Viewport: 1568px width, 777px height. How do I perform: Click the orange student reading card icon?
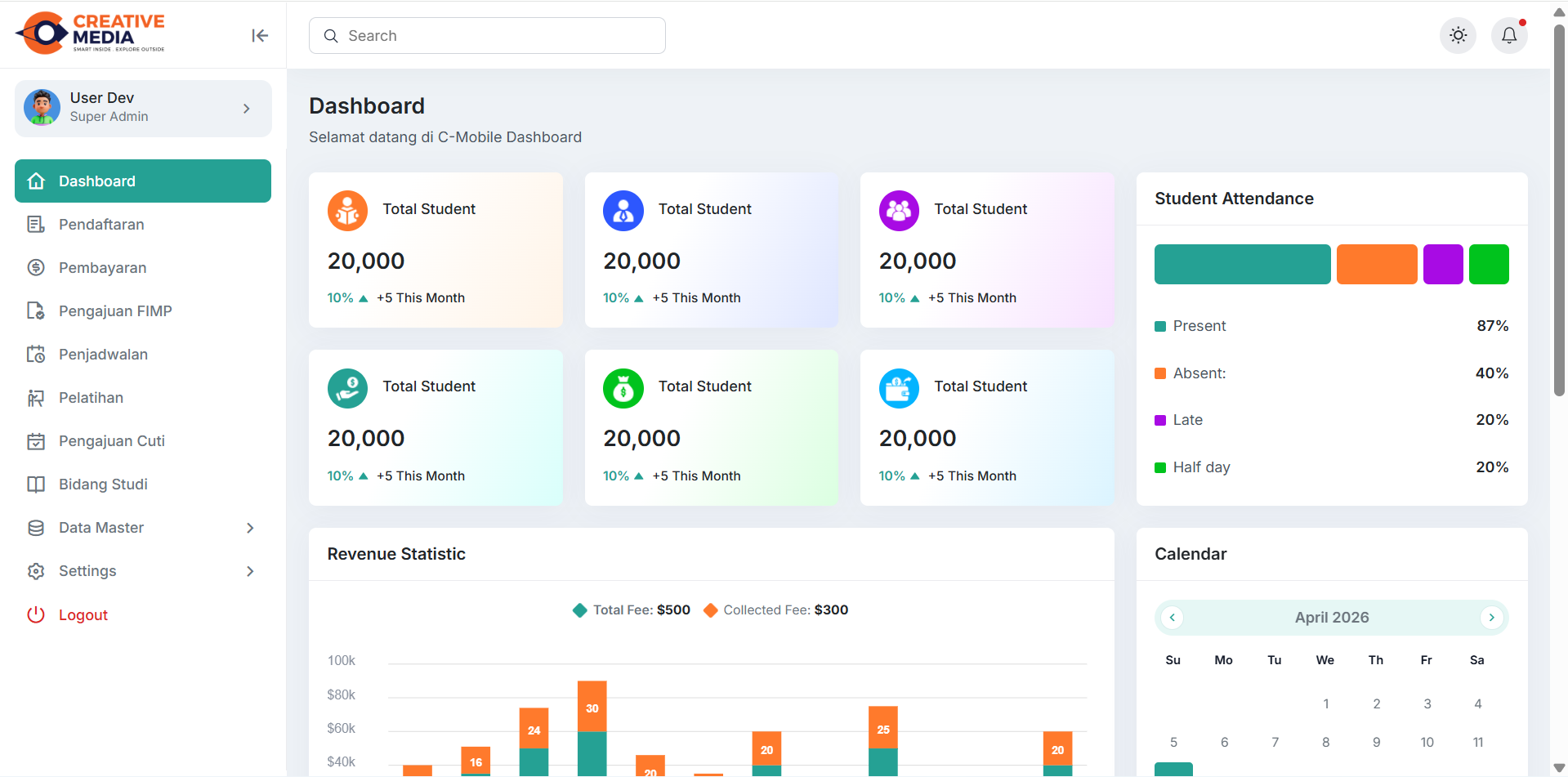click(x=347, y=211)
